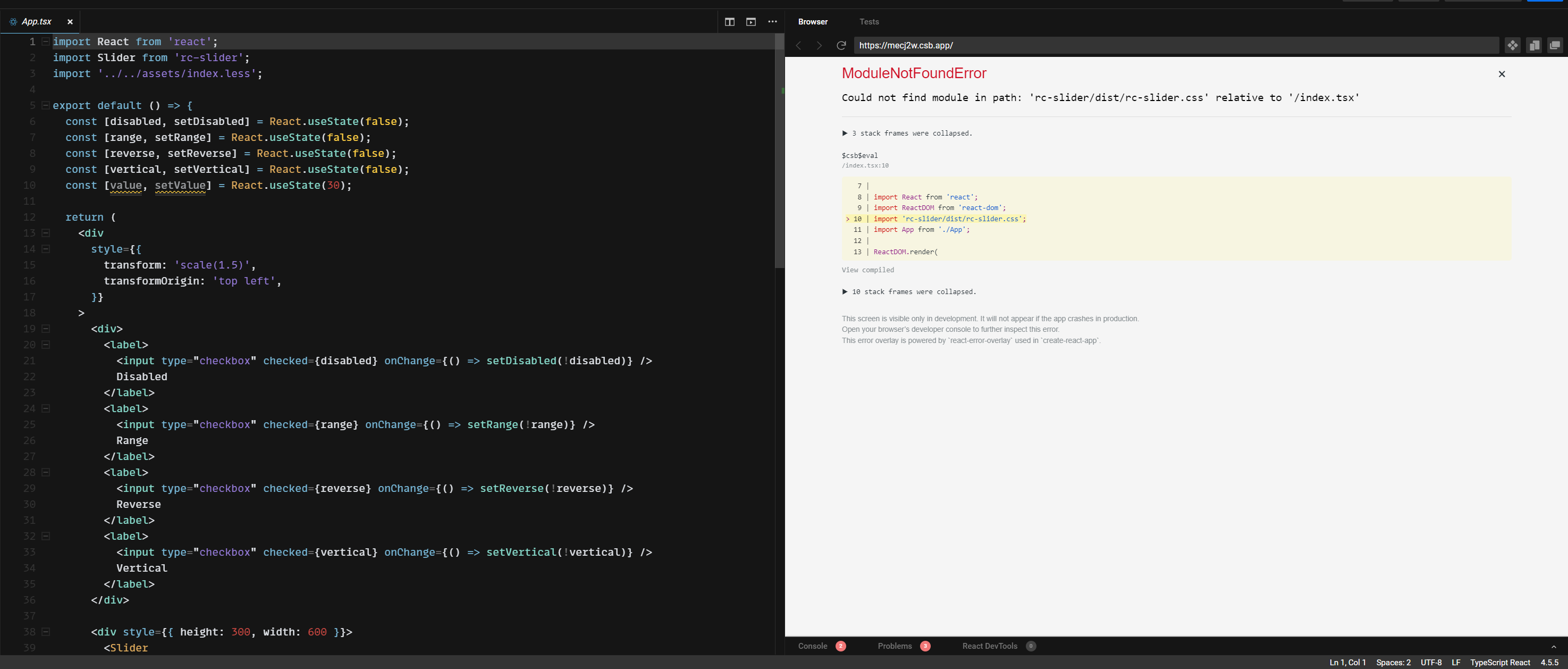
Task: Click the React icon on the App.tsx tab
Action: pos(12,21)
